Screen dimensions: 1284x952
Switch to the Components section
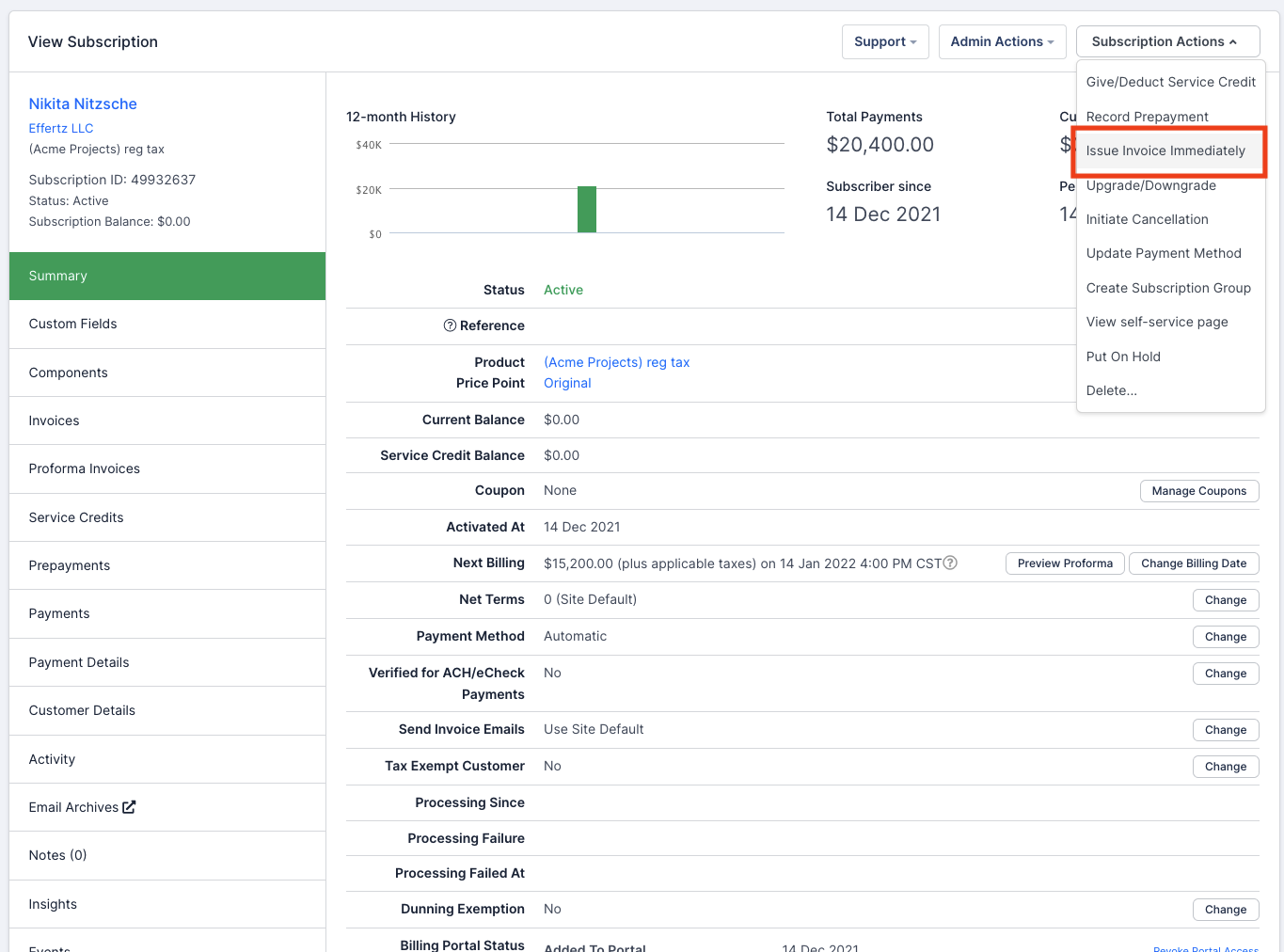pos(69,373)
